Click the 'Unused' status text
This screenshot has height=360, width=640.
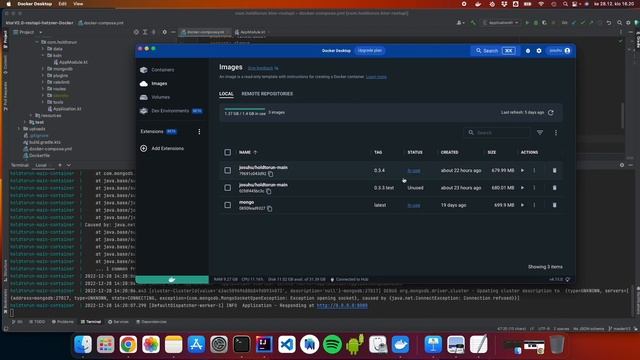(415, 188)
